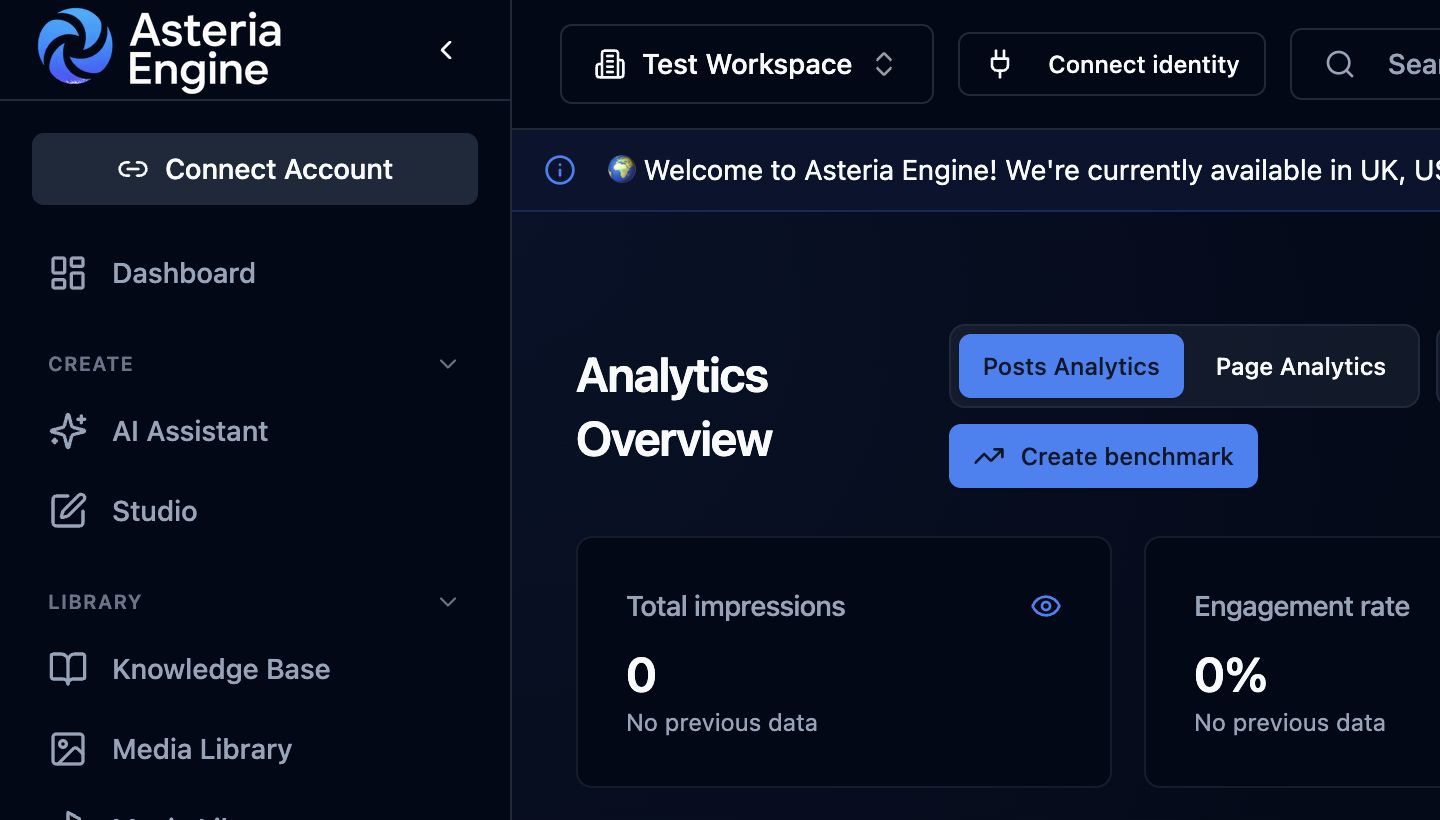
Task: Click the trend arrow icon on Create benchmark
Action: tap(989, 457)
